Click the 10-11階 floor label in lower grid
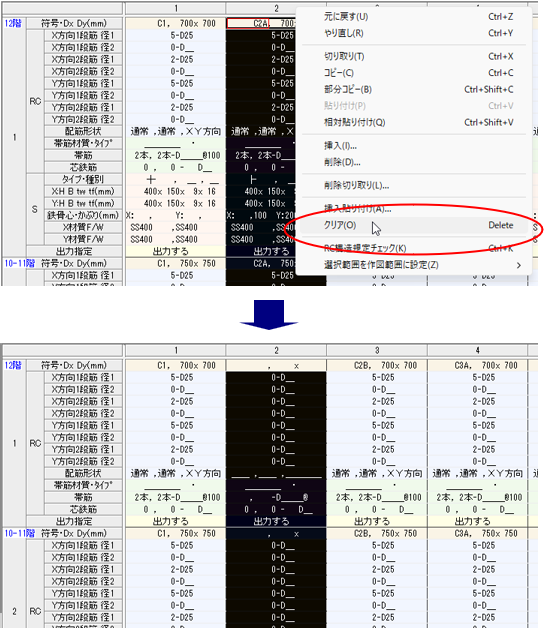The height and width of the screenshot is (640, 550). click(20, 533)
